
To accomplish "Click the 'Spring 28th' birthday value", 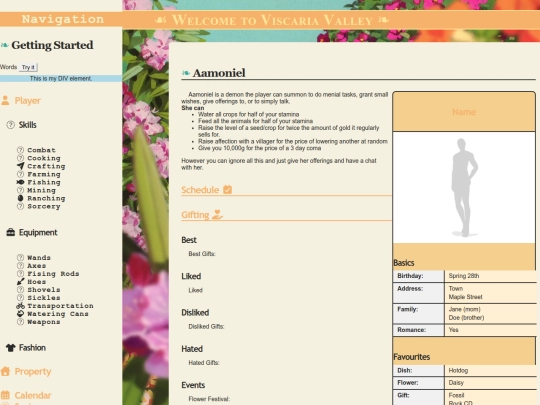I will (464, 276).
